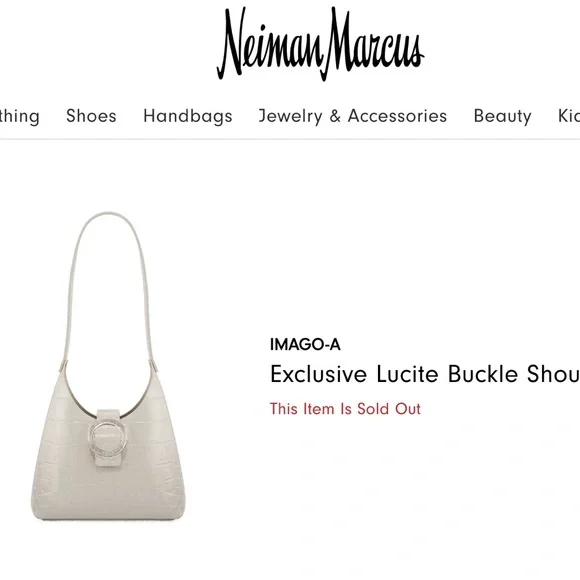This screenshot has height=580, width=580.
Task: Open the partially visible Kids menu
Action: tap(569, 116)
